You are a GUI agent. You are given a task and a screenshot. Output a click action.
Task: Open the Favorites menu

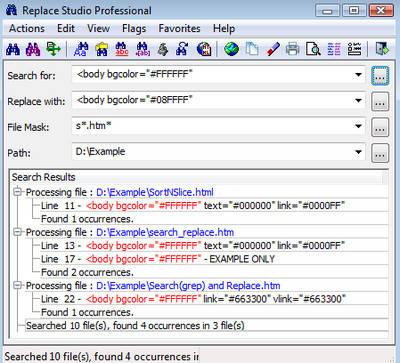point(179,29)
